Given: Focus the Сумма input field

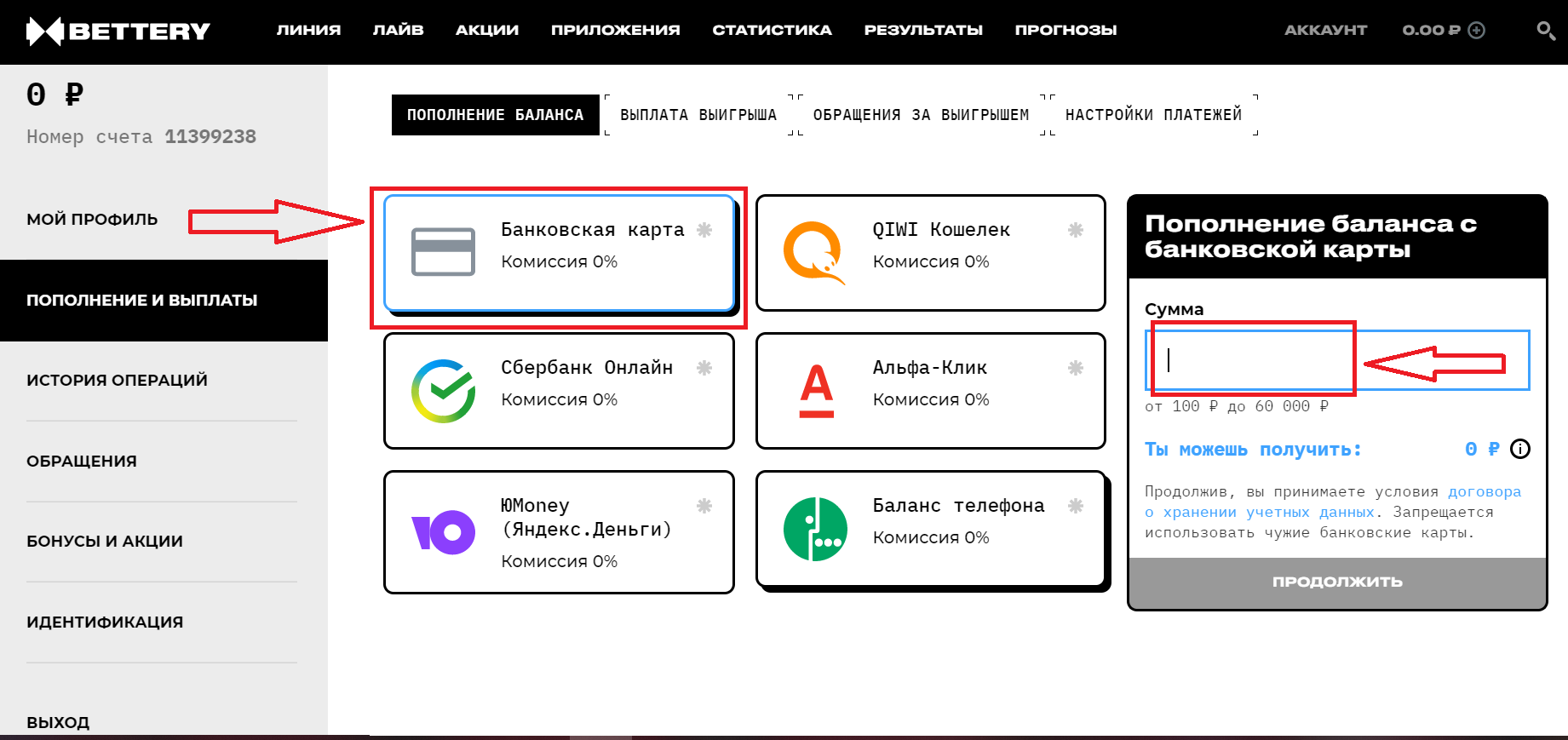Looking at the screenshot, I should pyautogui.click(x=1337, y=360).
